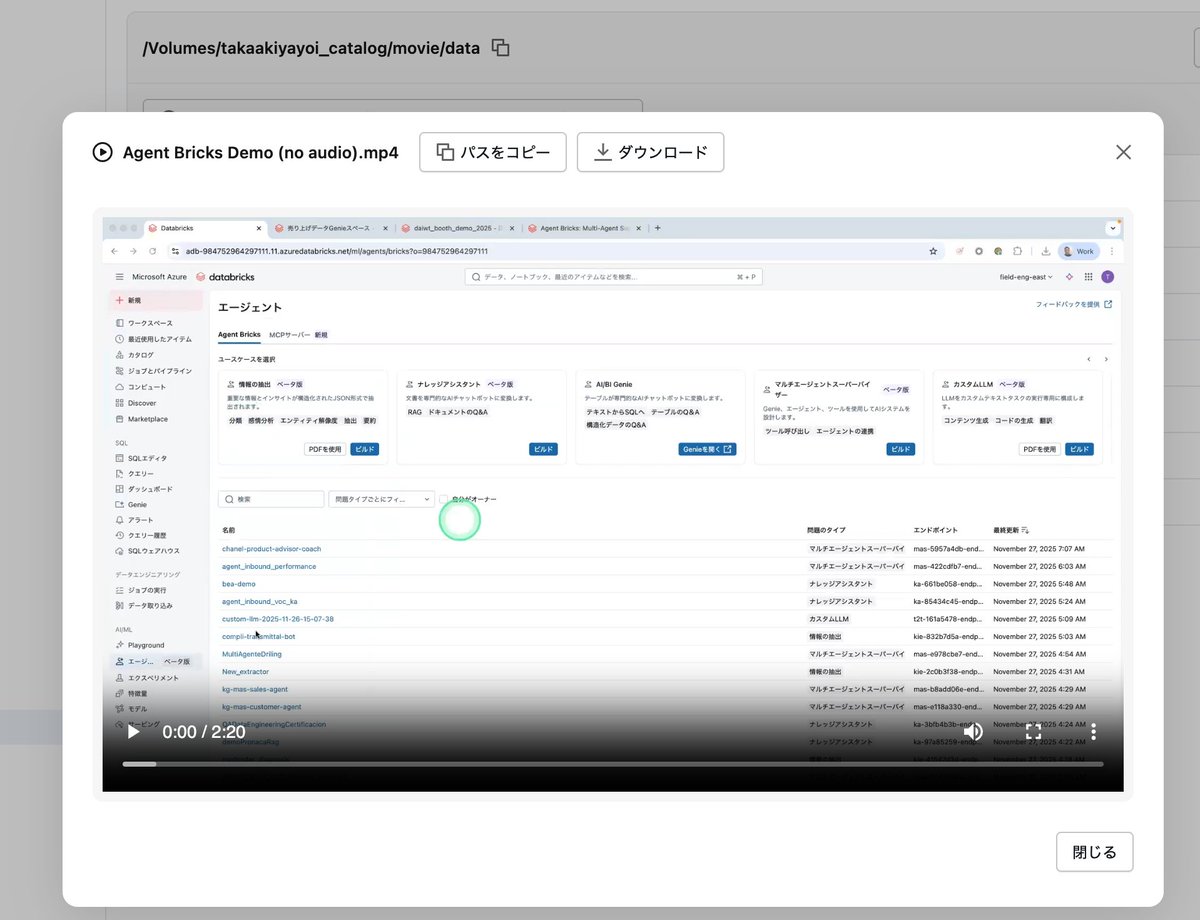The width and height of the screenshot is (1200, 920).
Task: Open Marketplace in the sidebar
Action: (x=141, y=419)
